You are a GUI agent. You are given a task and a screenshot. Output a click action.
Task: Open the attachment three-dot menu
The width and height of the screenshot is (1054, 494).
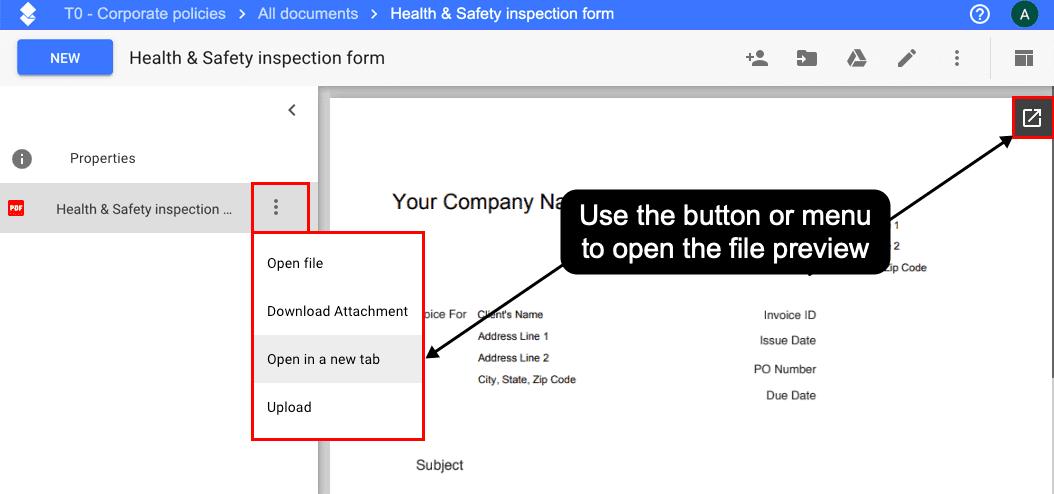coord(276,208)
